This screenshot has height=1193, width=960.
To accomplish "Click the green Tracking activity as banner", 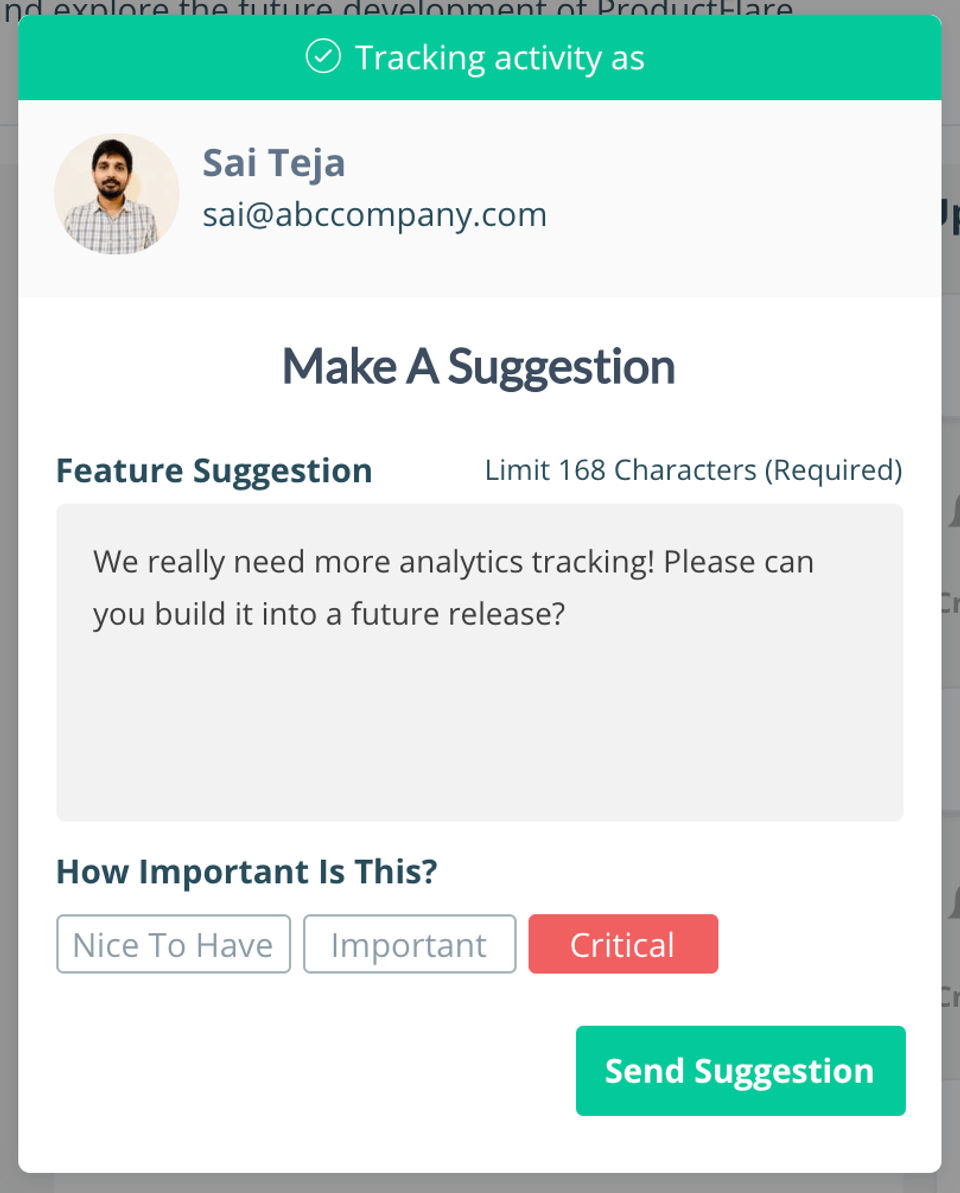I will click(x=479, y=58).
